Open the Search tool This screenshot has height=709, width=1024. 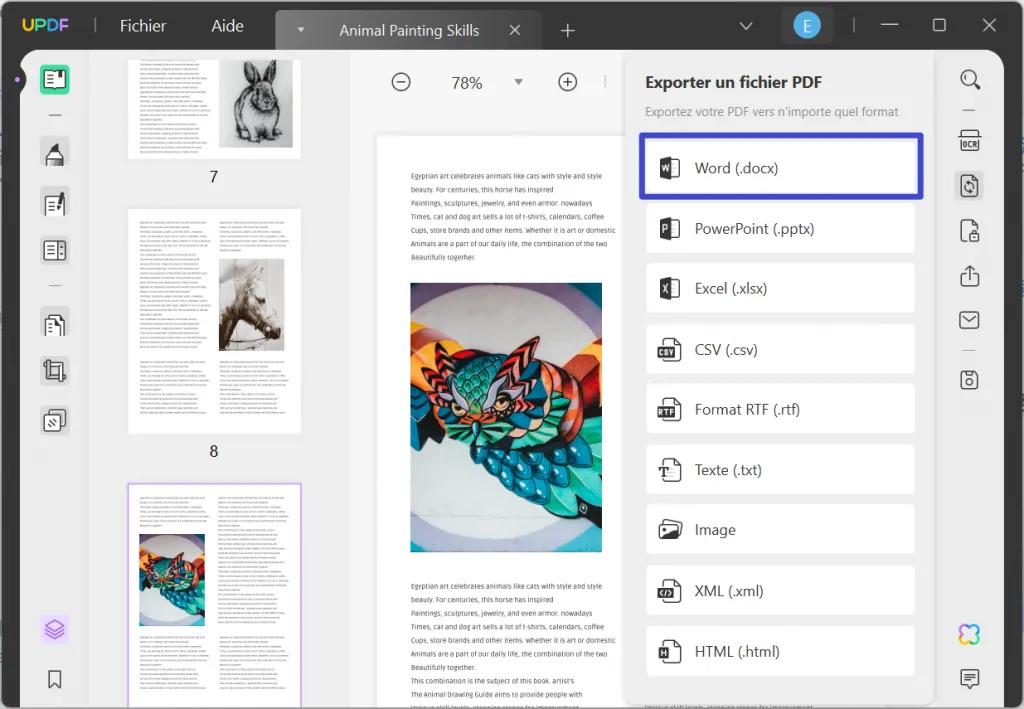tap(968, 79)
